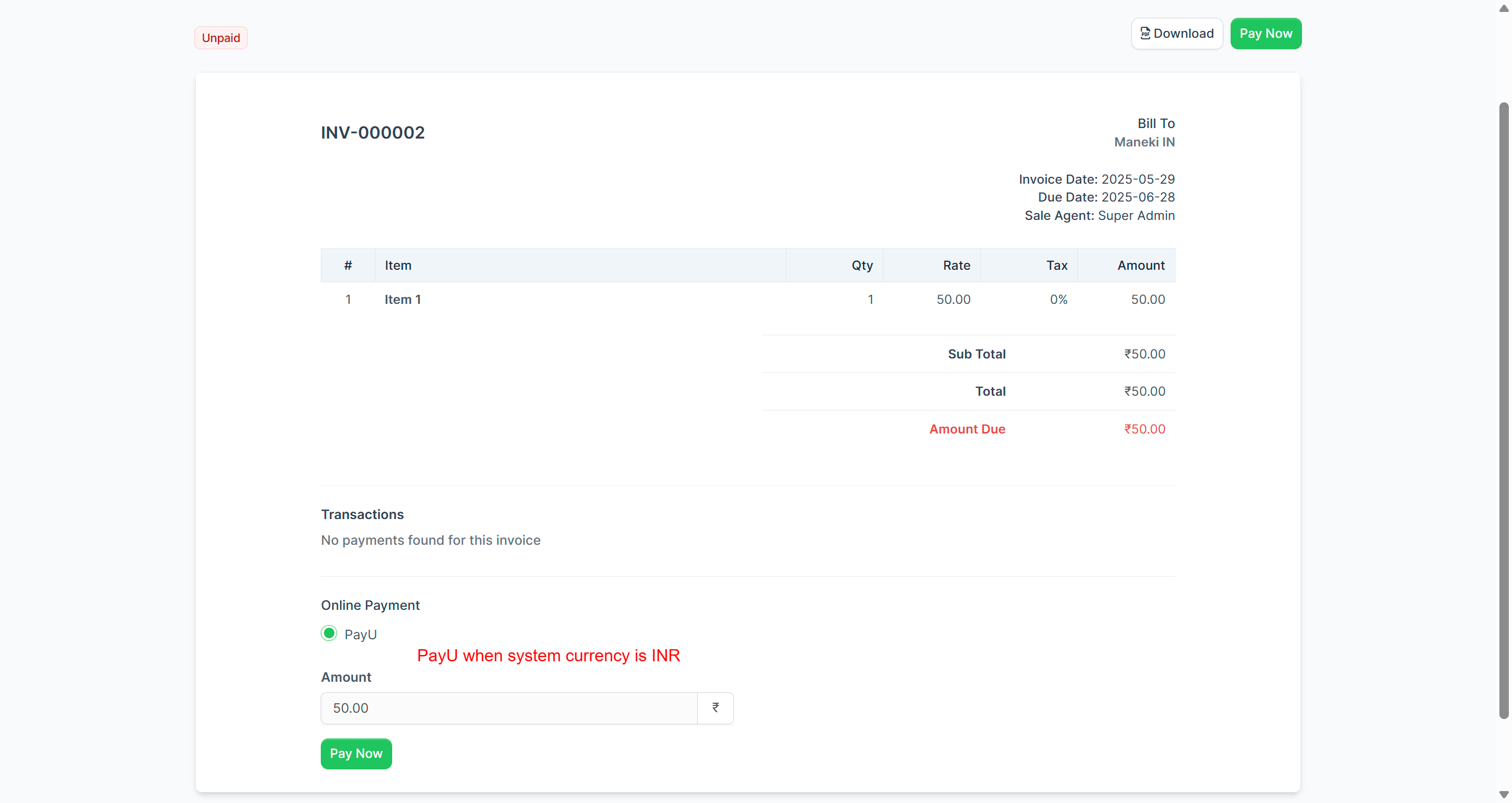This screenshot has height=803, width=1512.
Task: Click the Transactions section heading
Action: [362, 514]
